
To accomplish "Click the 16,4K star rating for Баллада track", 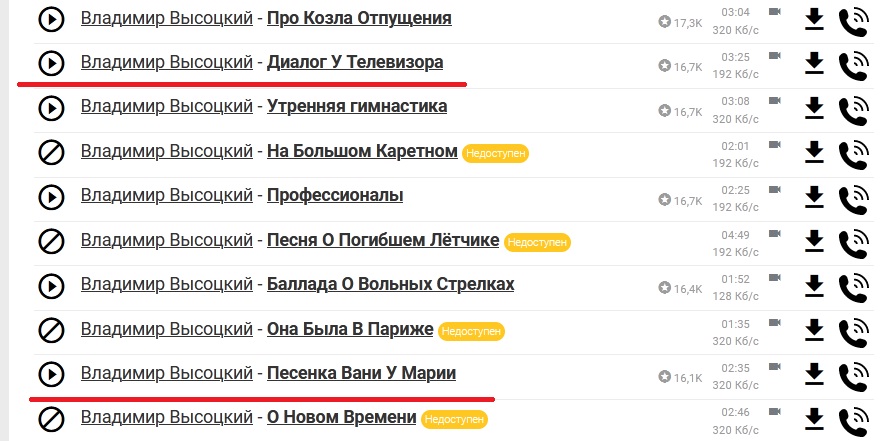I will [x=680, y=289].
